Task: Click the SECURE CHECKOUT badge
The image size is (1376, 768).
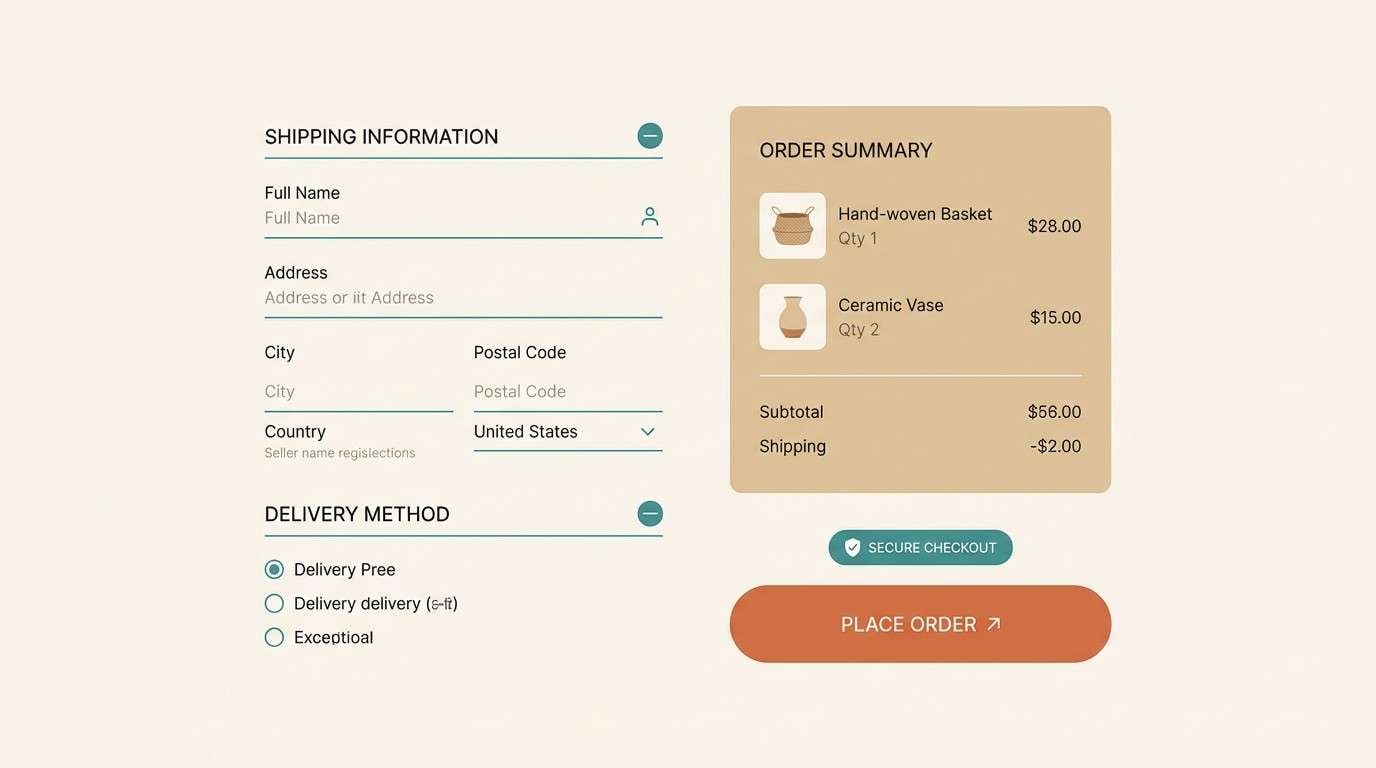Action: pos(920,547)
